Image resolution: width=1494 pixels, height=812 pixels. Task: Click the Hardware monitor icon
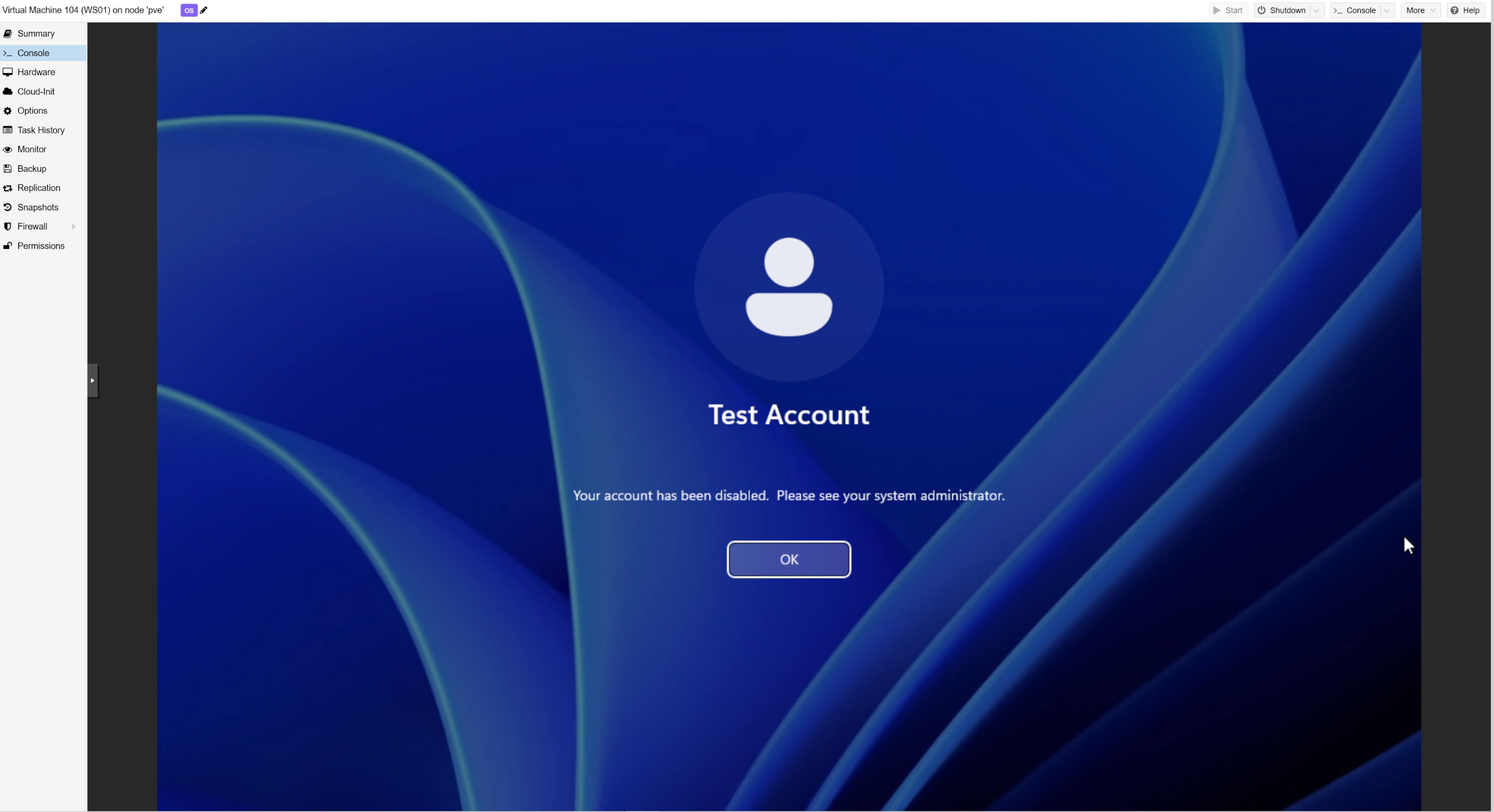click(x=7, y=72)
